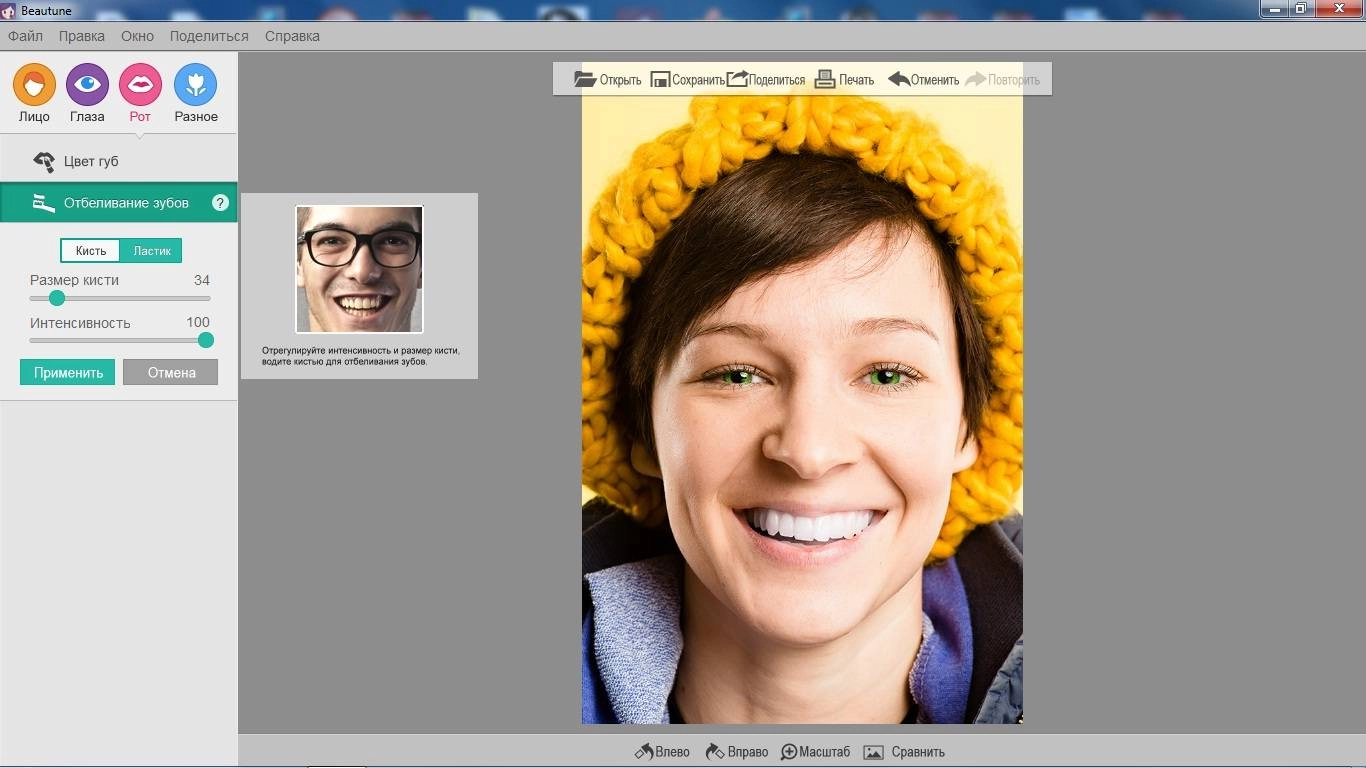The image size is (1366, 768).
Task: Click the intensity value 100
Action: point(198,322)
